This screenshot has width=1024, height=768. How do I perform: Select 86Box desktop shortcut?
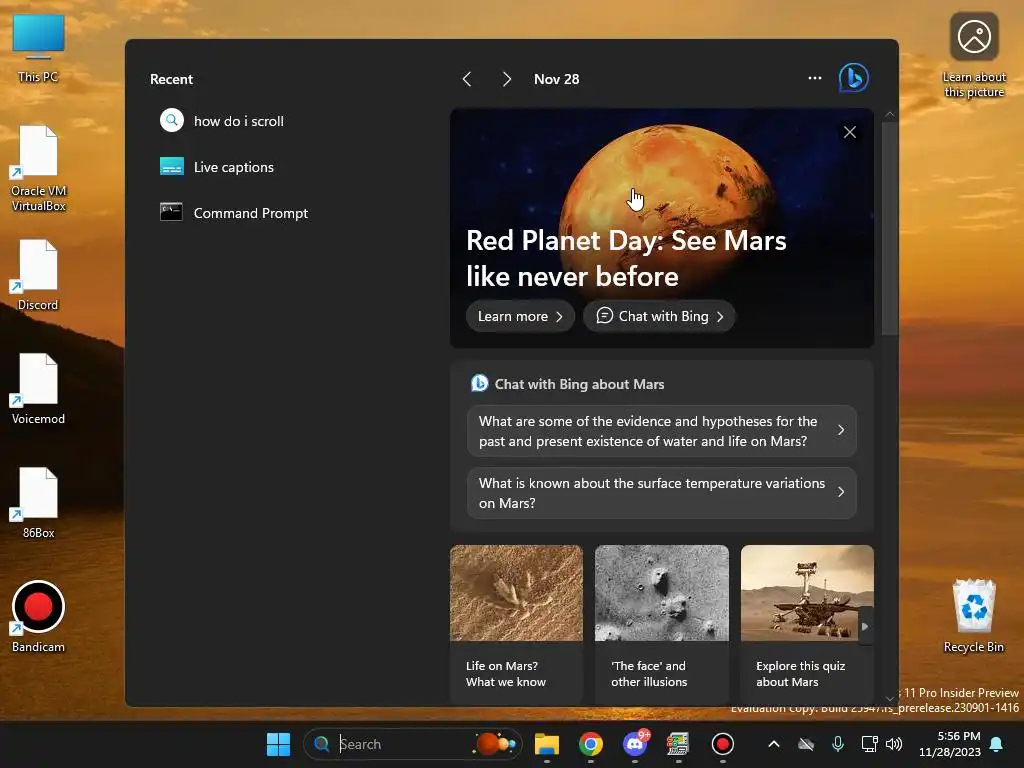pos(38,504)
